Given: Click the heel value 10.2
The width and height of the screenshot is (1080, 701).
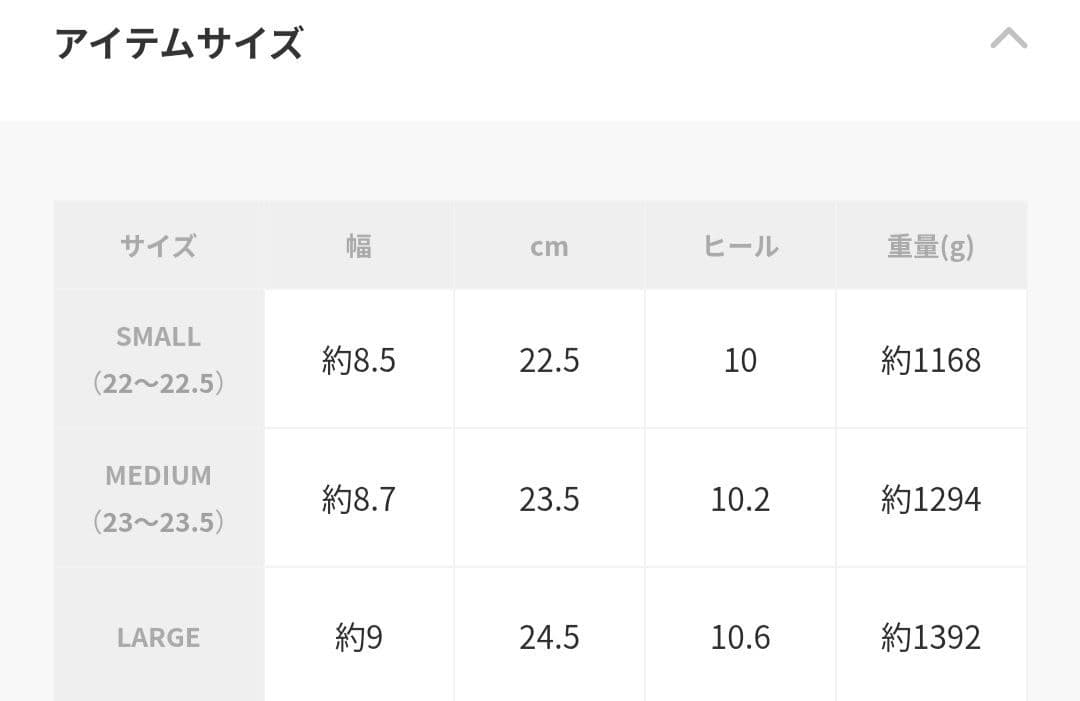Looking at the screenshot, I should coord(740,499).
